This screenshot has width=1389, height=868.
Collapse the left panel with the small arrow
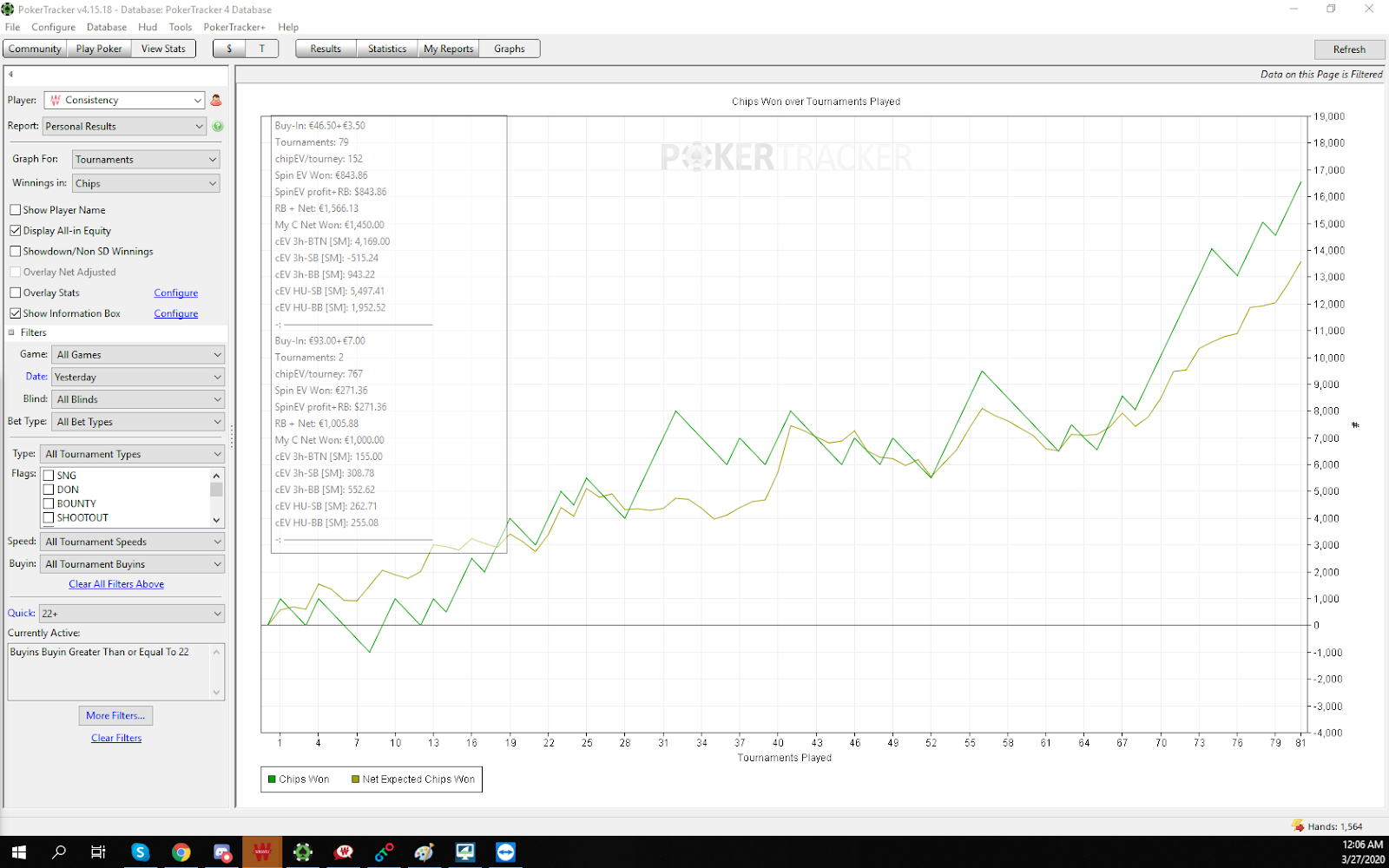[x=10, y=75]
